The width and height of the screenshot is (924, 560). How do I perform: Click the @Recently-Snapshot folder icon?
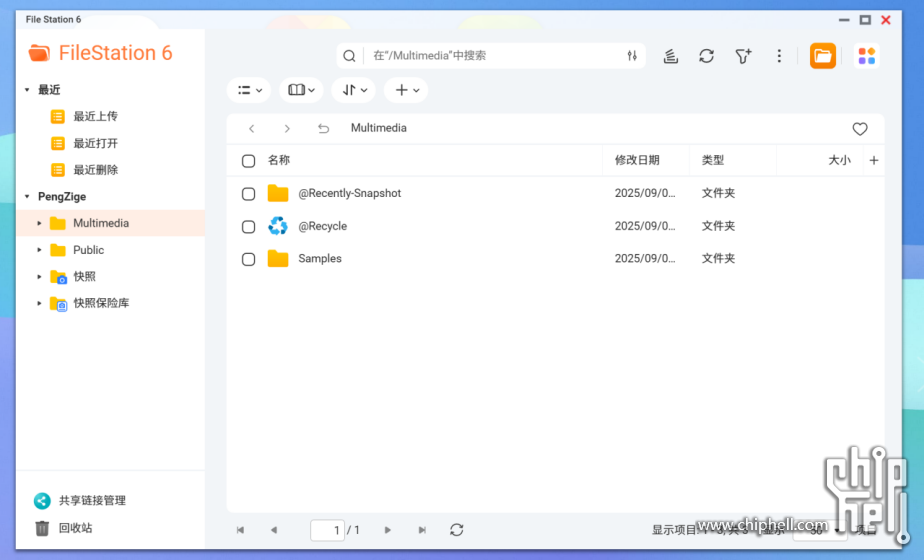click(278, 193)
